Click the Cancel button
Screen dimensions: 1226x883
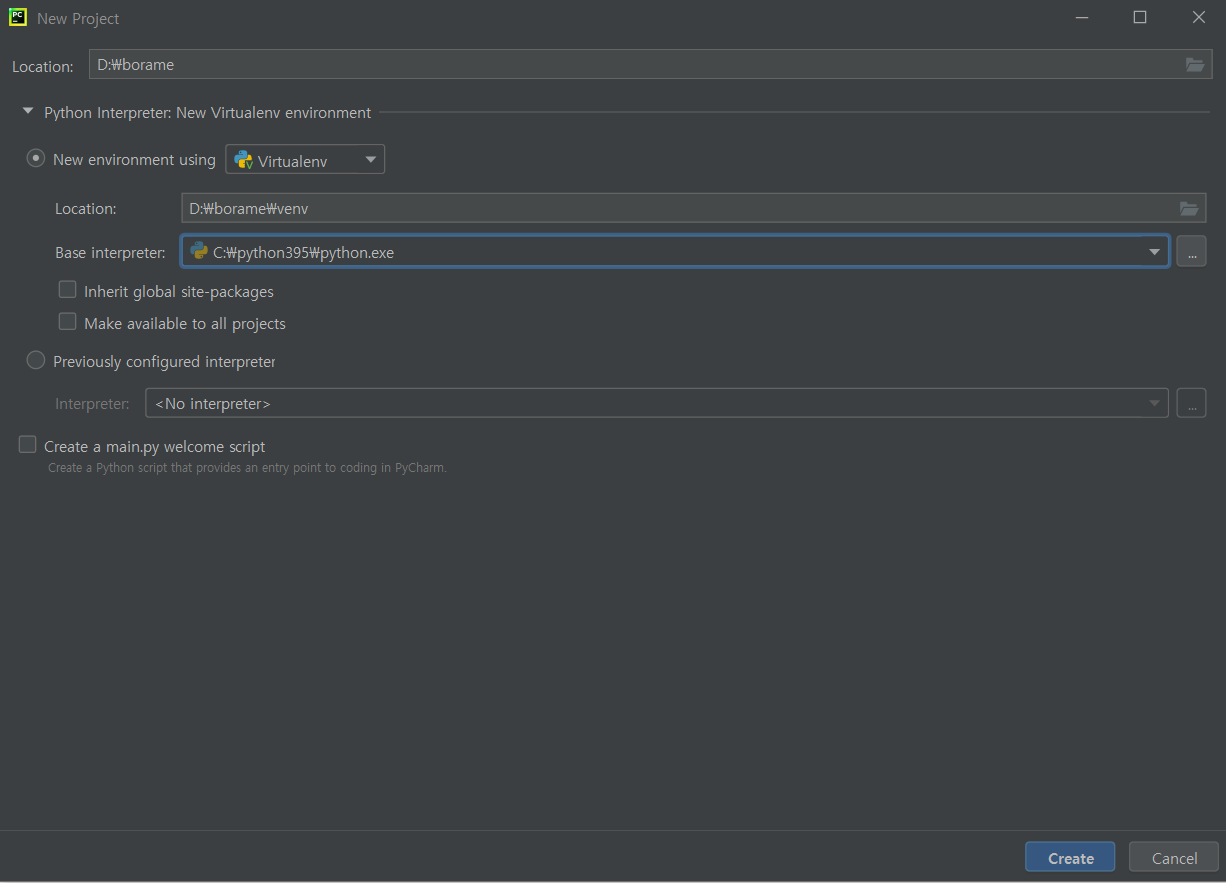(x=1174, y=858)
